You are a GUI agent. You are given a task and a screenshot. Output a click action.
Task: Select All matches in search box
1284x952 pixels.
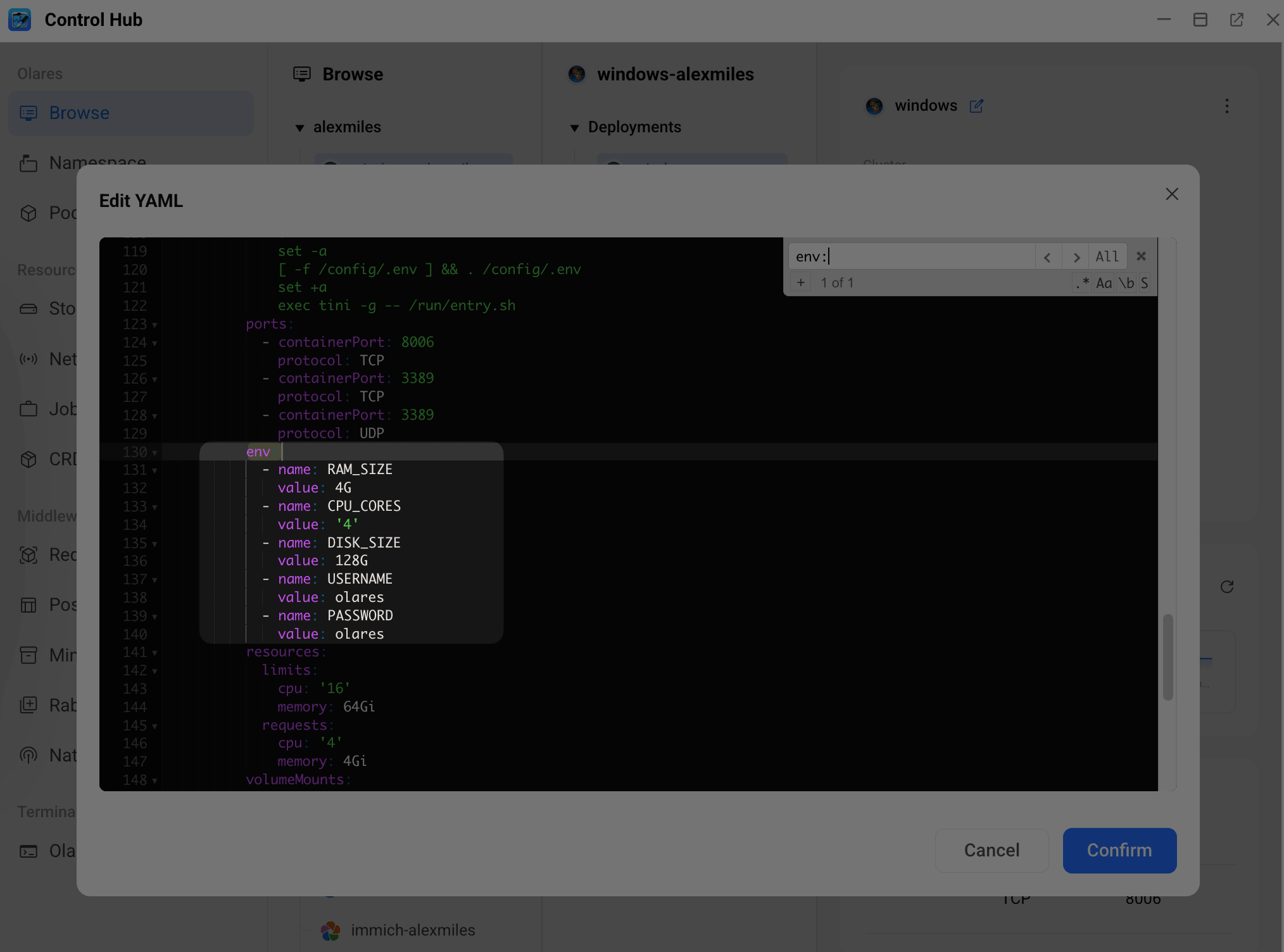tap(1107, 257)
